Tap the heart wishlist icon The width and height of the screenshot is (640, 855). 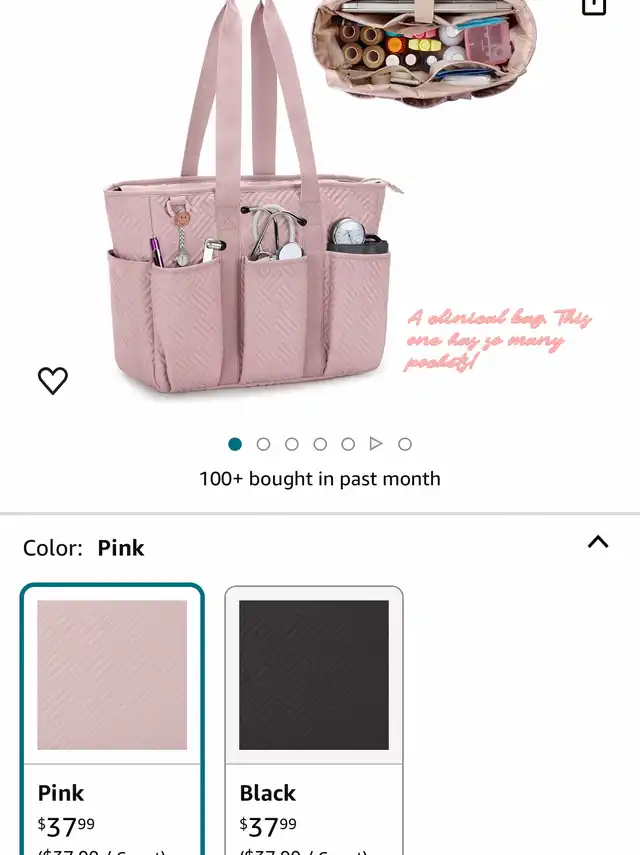(53, 380)
